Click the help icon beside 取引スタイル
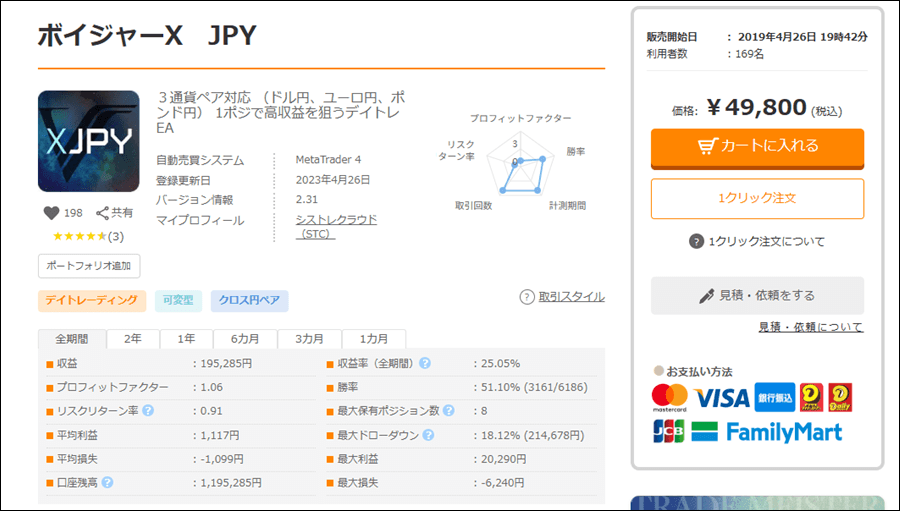 pyautogui.click(x=527, y=297)
